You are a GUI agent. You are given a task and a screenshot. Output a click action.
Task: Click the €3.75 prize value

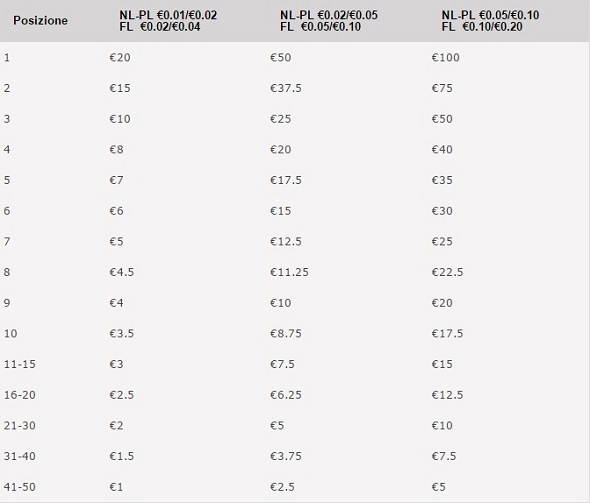point(286,456)
